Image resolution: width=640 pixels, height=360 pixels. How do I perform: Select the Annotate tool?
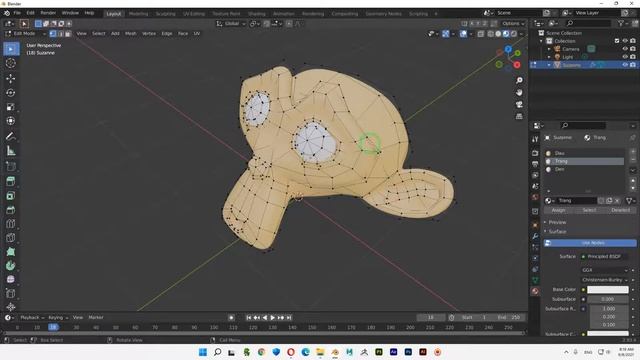(x=11, y=137)
